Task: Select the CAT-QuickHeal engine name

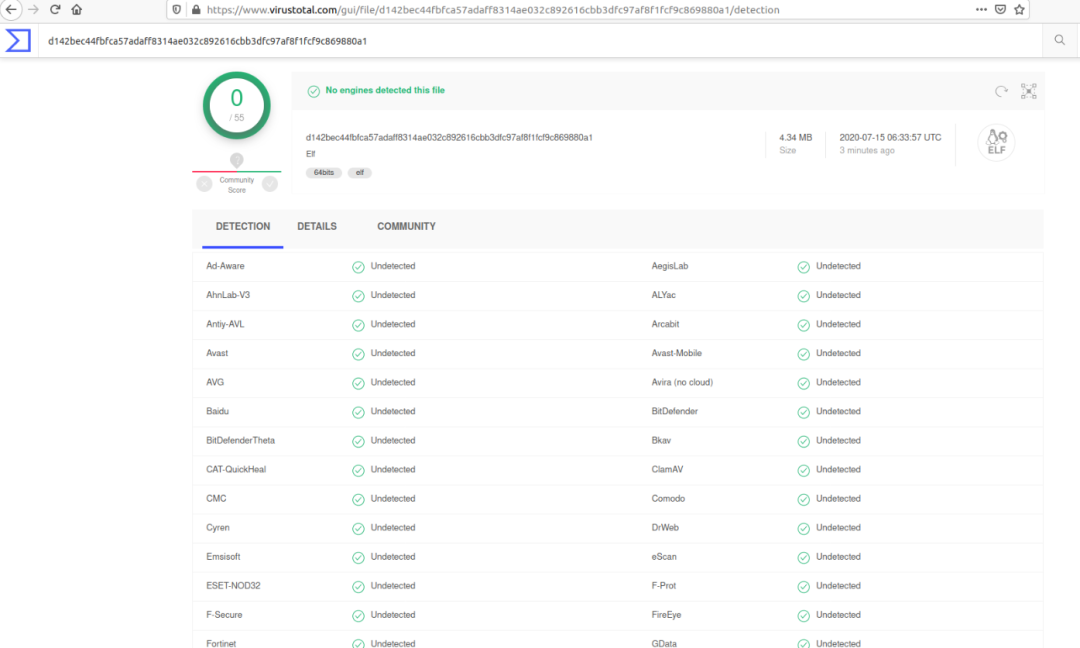Action: click(236, 469)
